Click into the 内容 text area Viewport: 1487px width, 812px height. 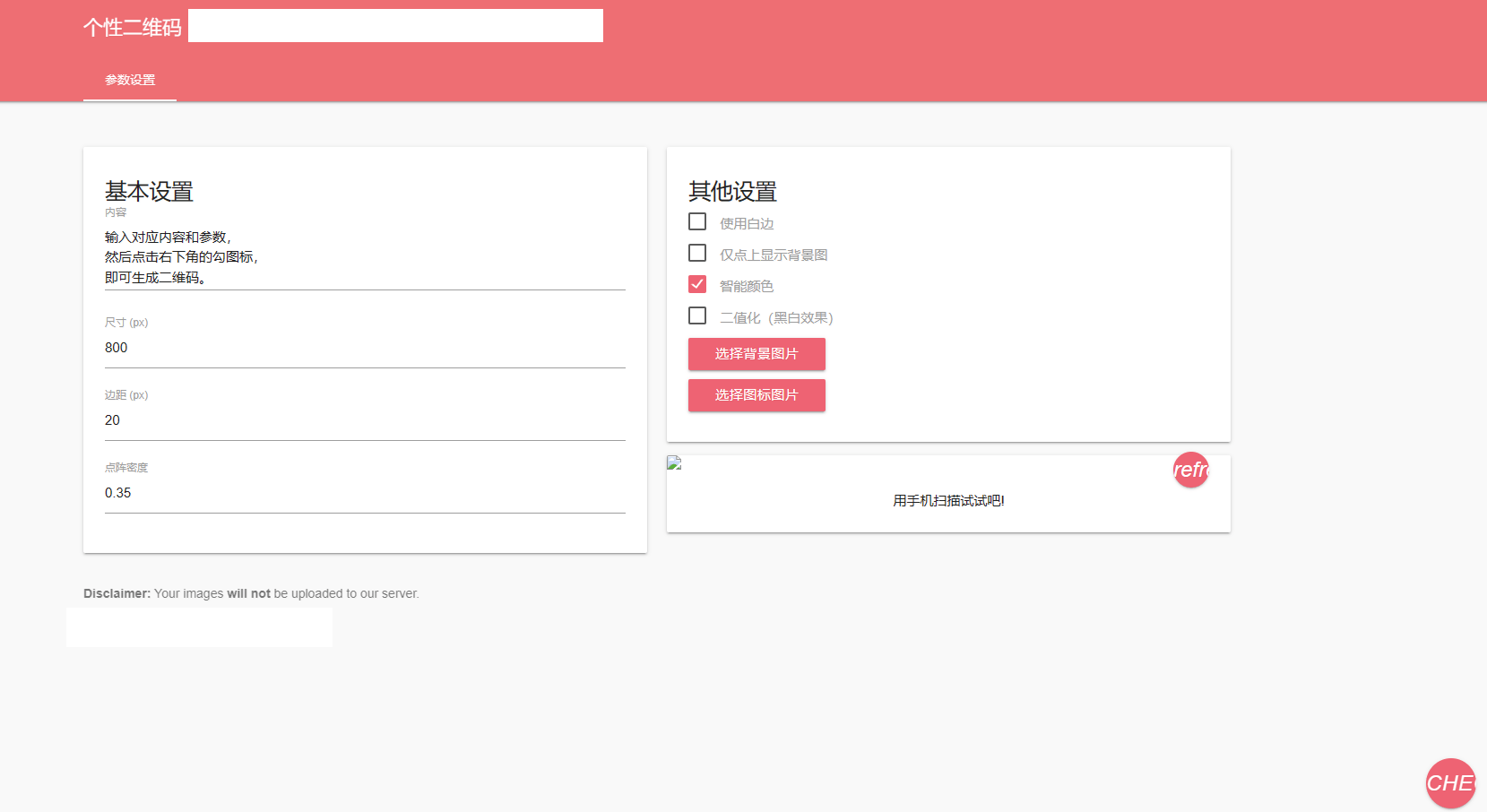[365, 258]
